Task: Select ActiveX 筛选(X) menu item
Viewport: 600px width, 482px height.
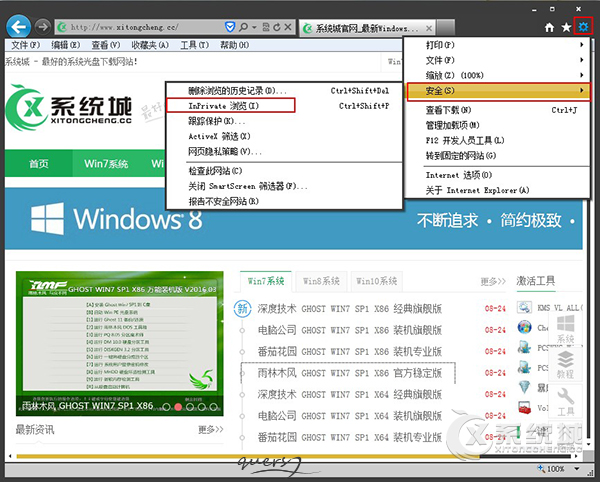Action: [284, 136]
